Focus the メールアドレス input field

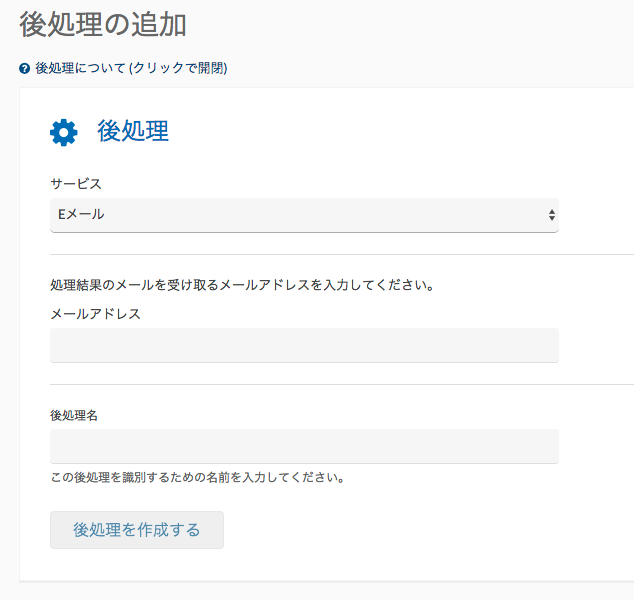[304, 345]
